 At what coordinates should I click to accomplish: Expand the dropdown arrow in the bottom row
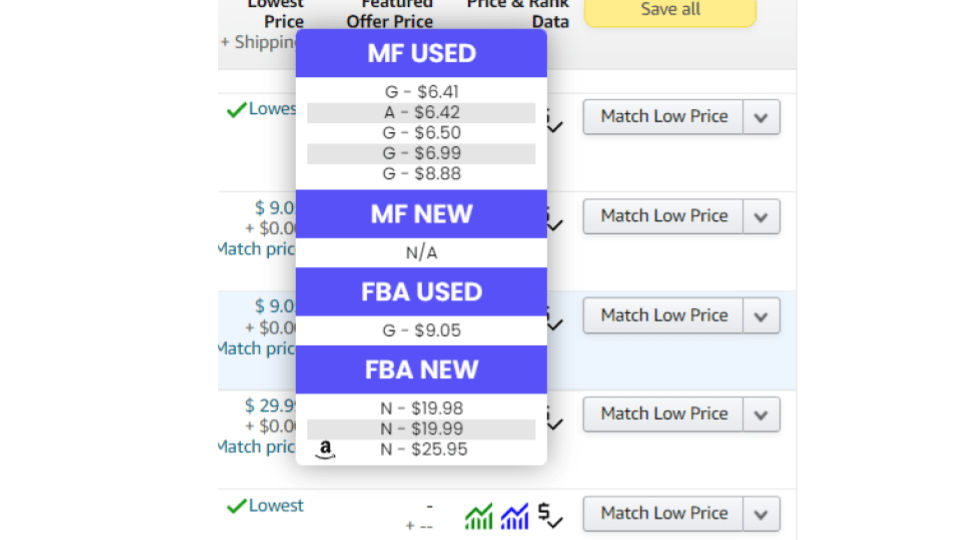pos(761,513)
